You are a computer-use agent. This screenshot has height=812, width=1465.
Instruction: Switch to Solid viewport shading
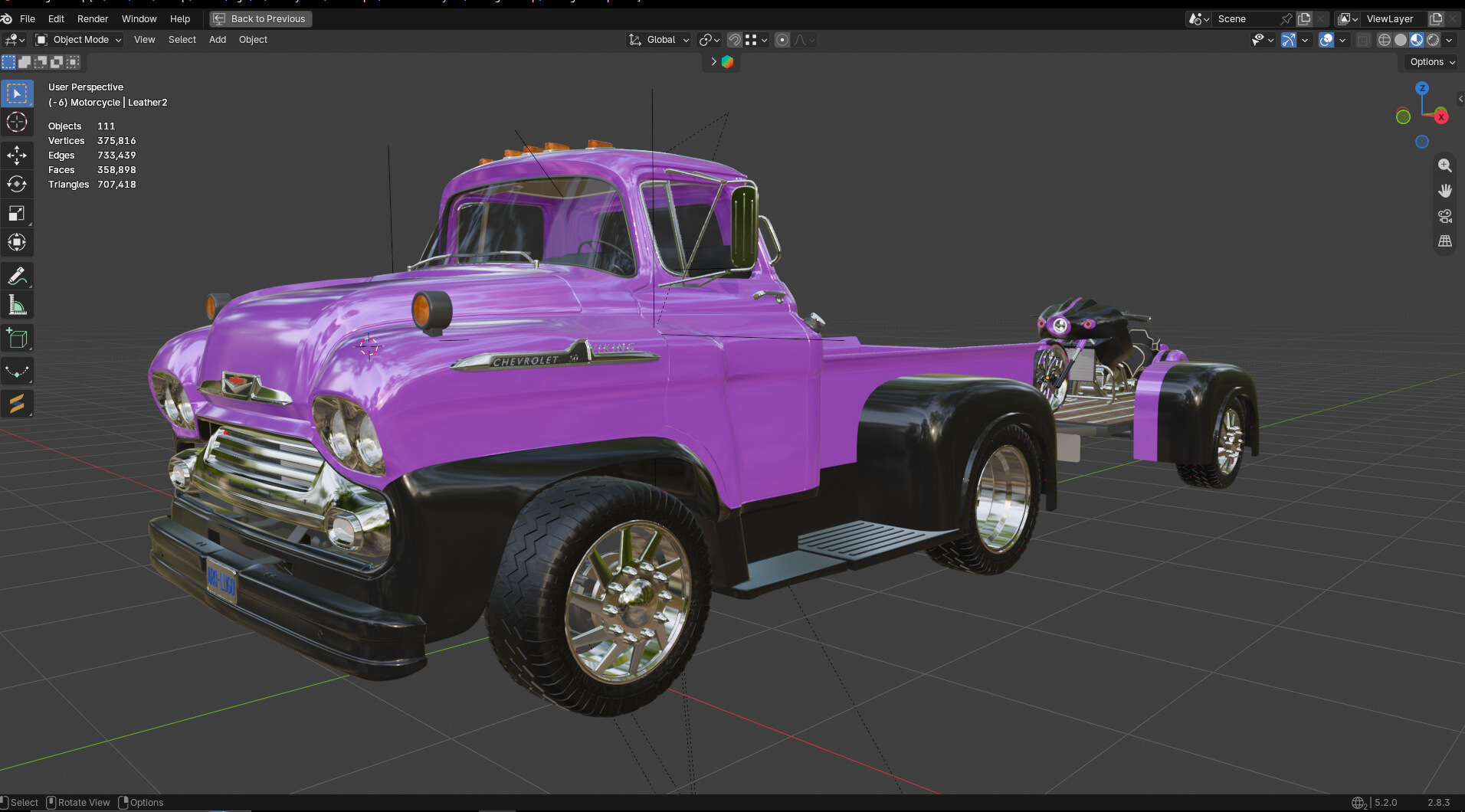(x=1401, y=40)
